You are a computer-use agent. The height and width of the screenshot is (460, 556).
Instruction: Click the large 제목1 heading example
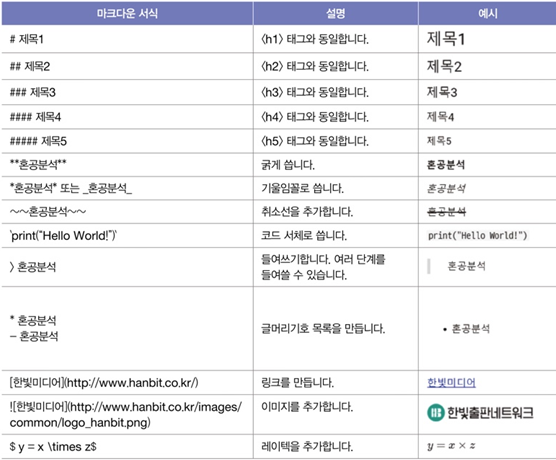pos(446,39)
